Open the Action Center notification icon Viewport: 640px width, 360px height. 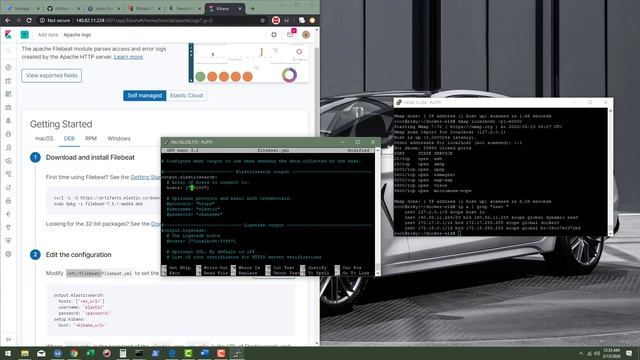click(629, 353)
